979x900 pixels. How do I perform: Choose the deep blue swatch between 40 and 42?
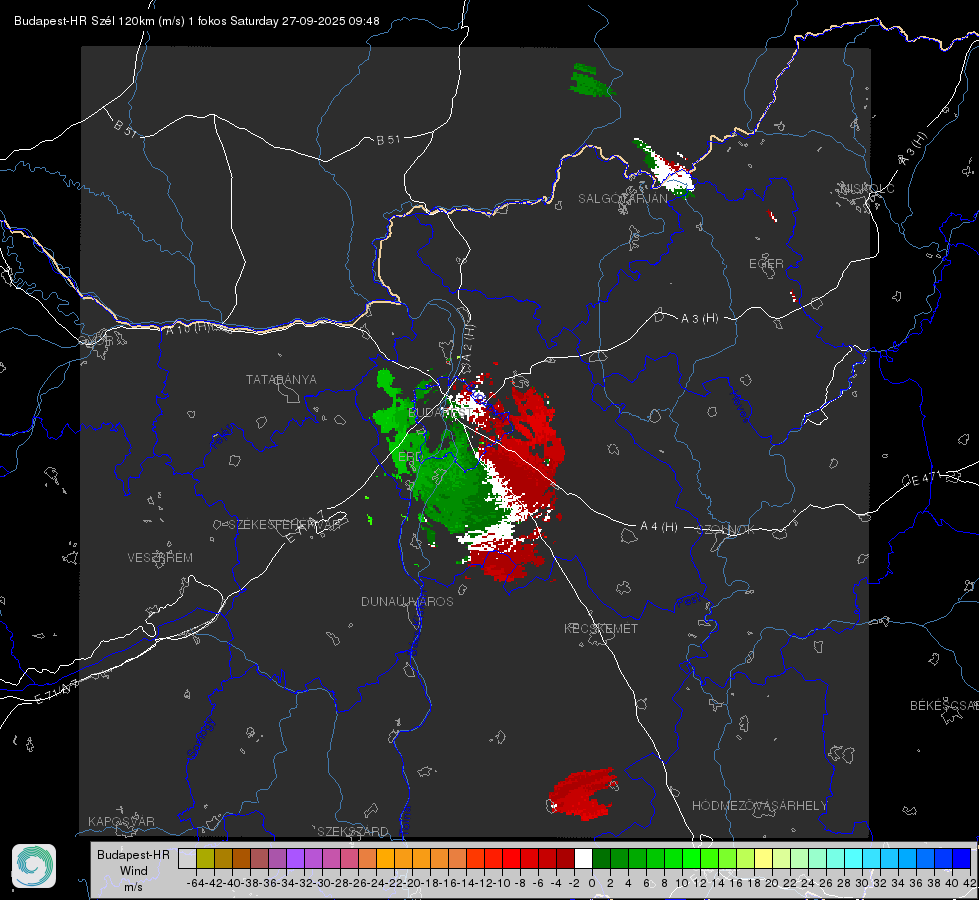coord(962,859)
